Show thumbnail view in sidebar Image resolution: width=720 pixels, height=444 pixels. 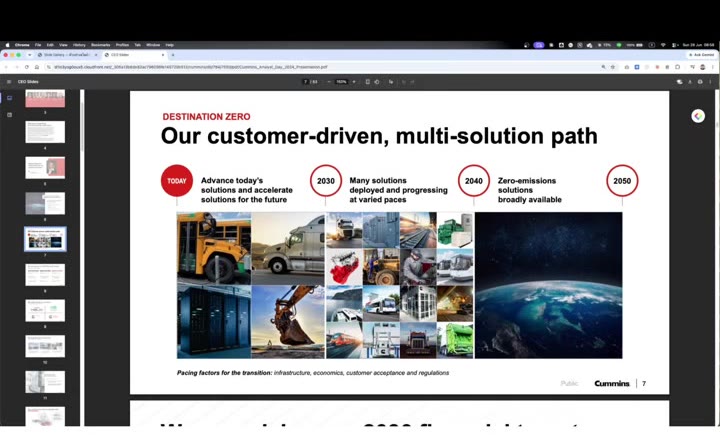click(10, 98)
